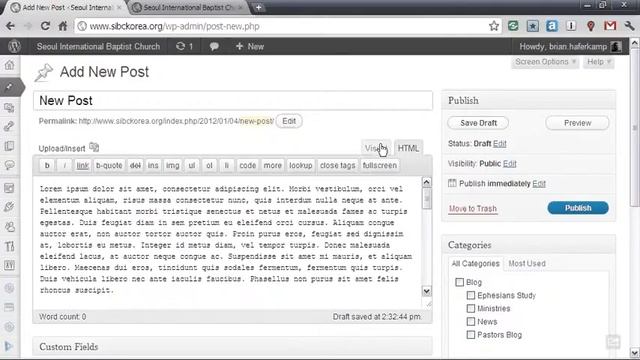This screenshot has height=360, width=640.
Task: Open the Links sidebar icon
Action: click(9, 127)
